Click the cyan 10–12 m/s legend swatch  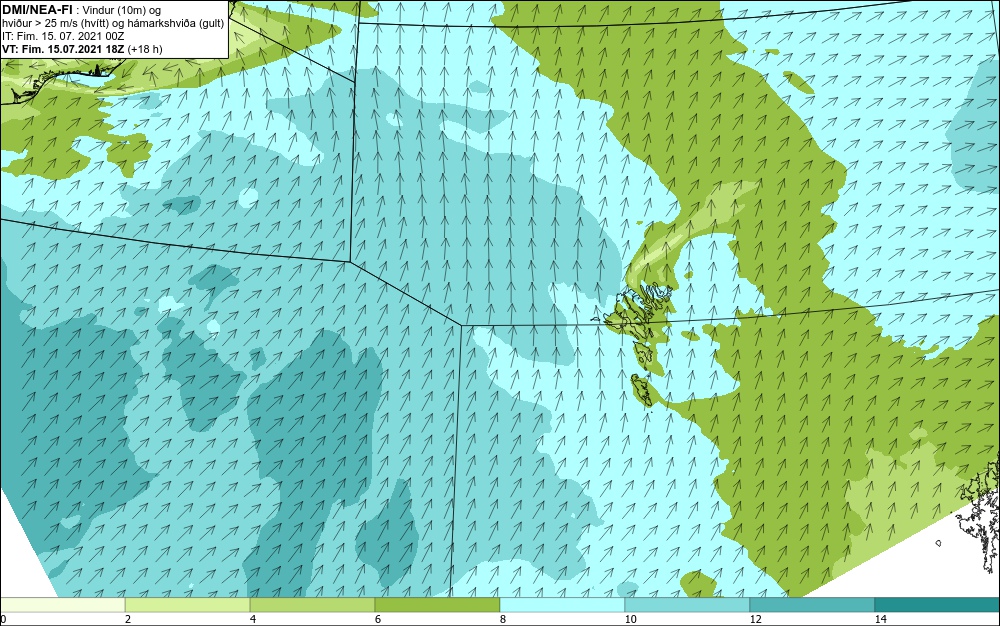688,605
